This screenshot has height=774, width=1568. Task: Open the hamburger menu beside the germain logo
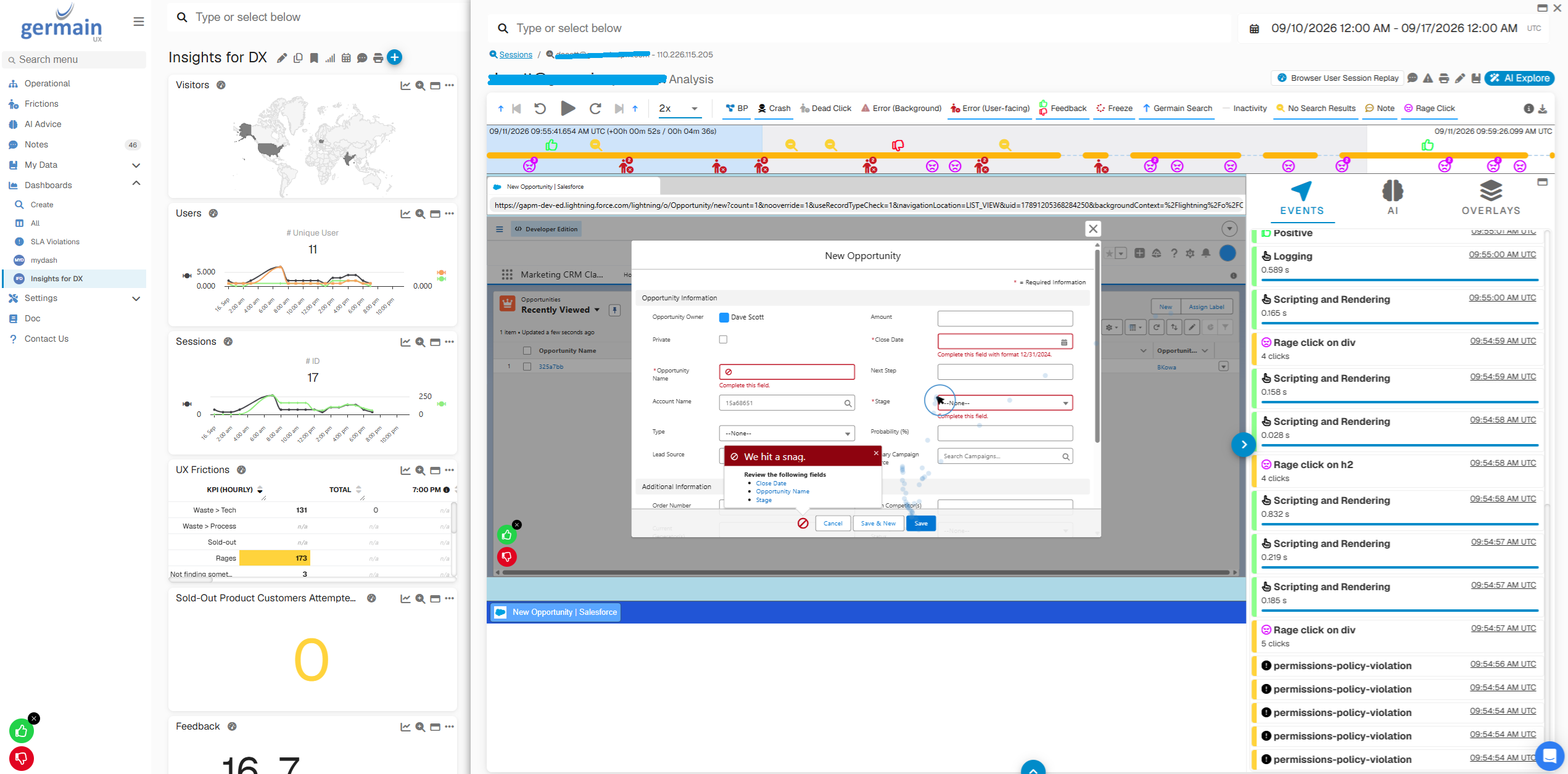tap(139, 22)
